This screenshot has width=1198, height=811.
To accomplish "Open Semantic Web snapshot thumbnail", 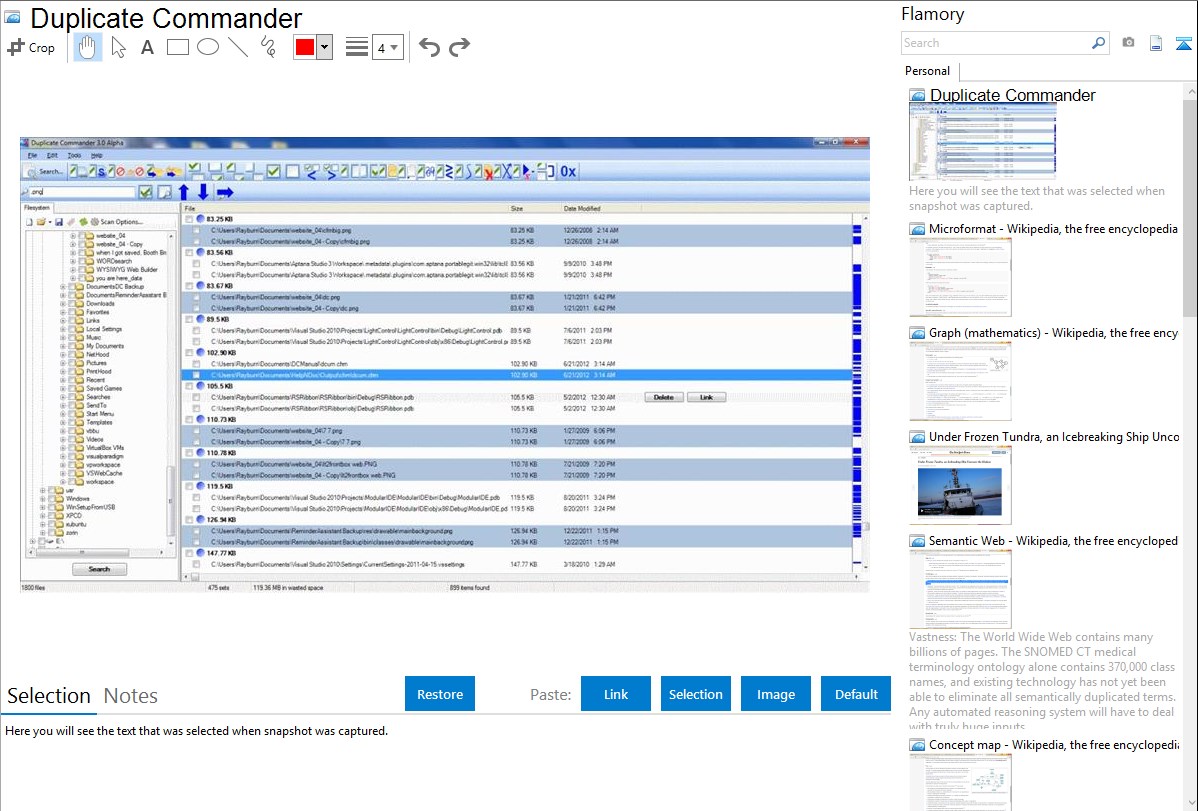I will click(x=960, y=589).
